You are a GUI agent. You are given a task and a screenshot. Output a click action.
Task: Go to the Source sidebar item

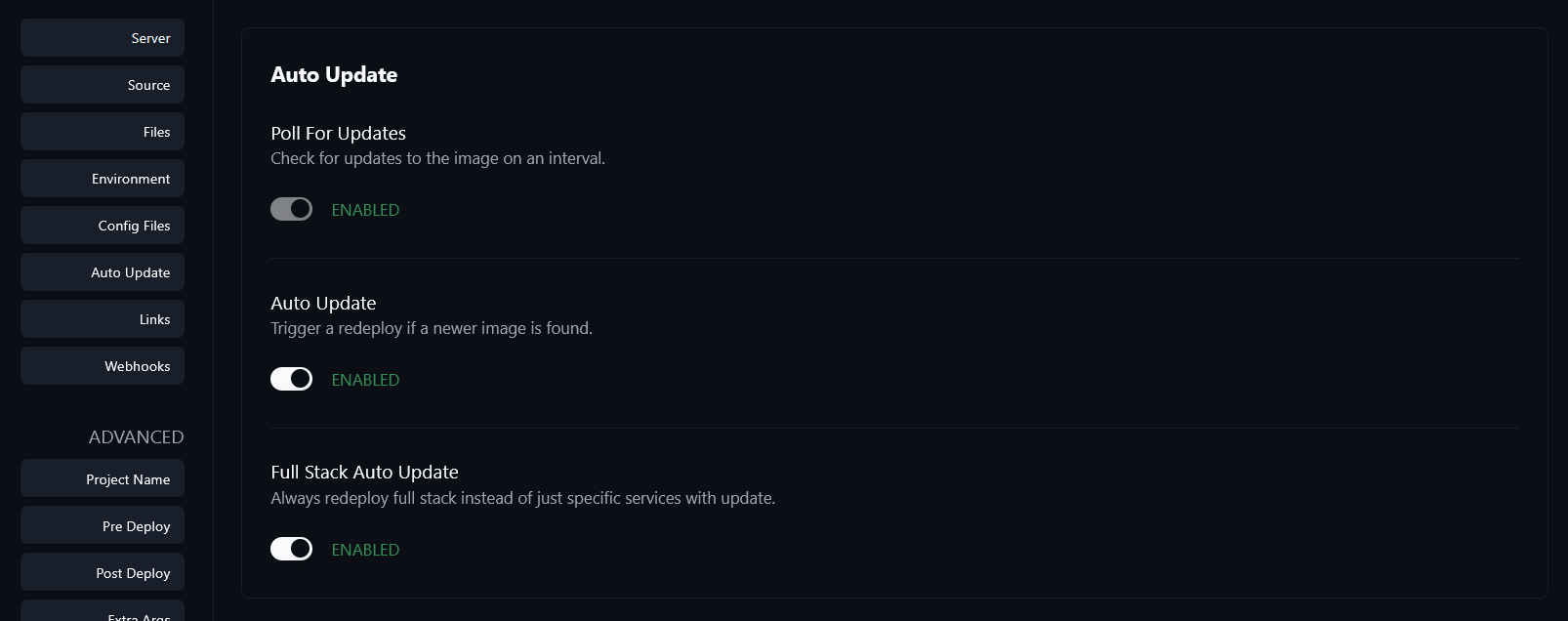(103, 85)
